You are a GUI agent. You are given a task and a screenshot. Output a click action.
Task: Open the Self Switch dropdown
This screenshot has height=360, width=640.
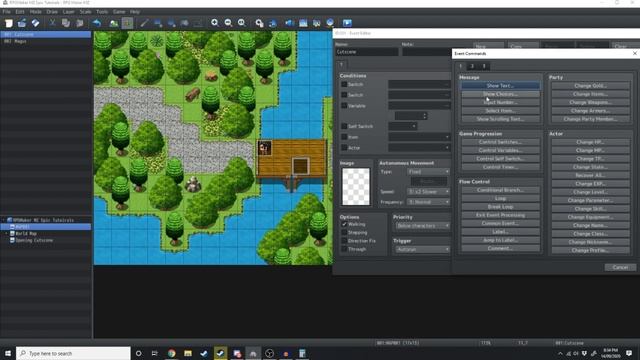point(403,126)
